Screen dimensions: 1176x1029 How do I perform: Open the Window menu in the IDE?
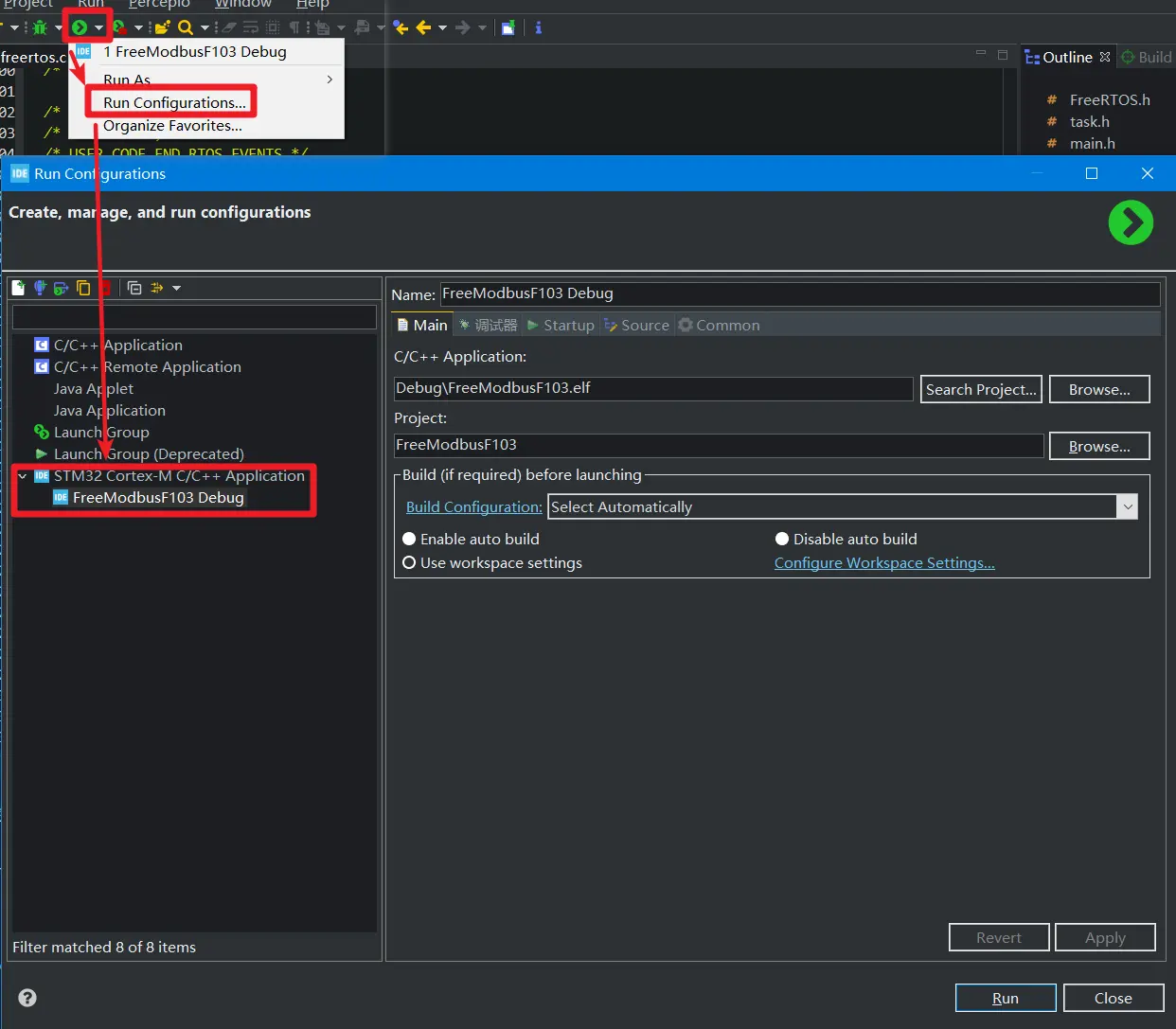click(243, 4)
